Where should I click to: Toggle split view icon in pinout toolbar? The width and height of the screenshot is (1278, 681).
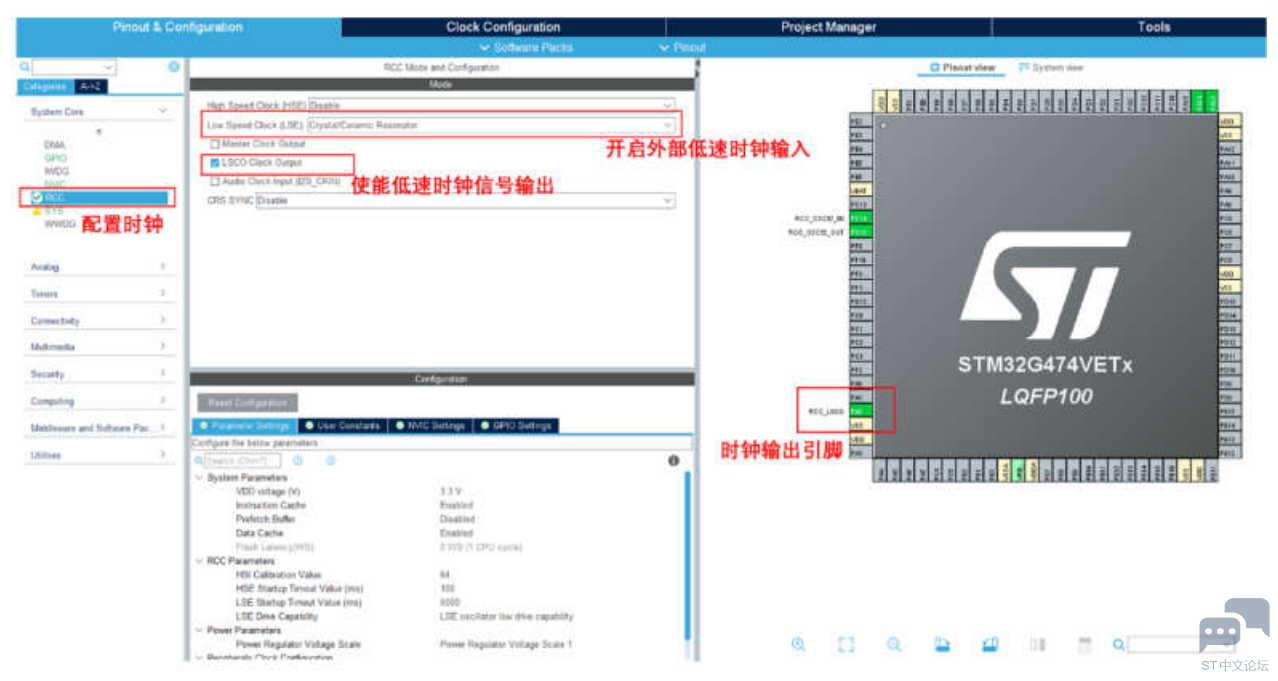pos(1037,645)
